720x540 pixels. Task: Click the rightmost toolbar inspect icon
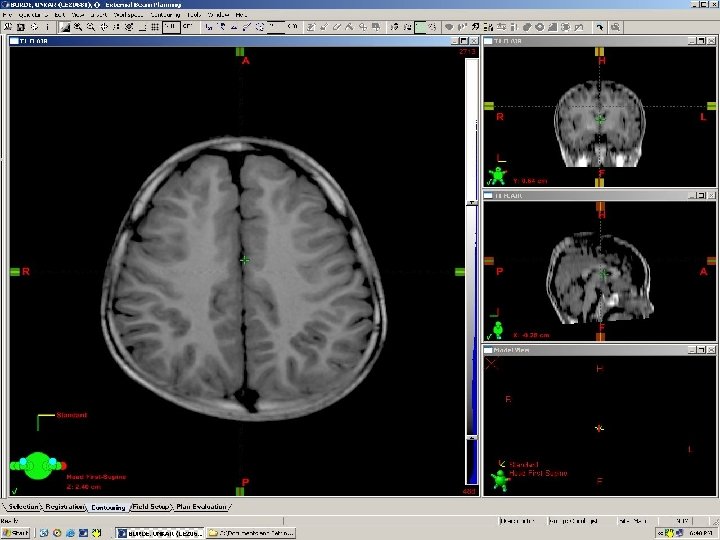615,28
